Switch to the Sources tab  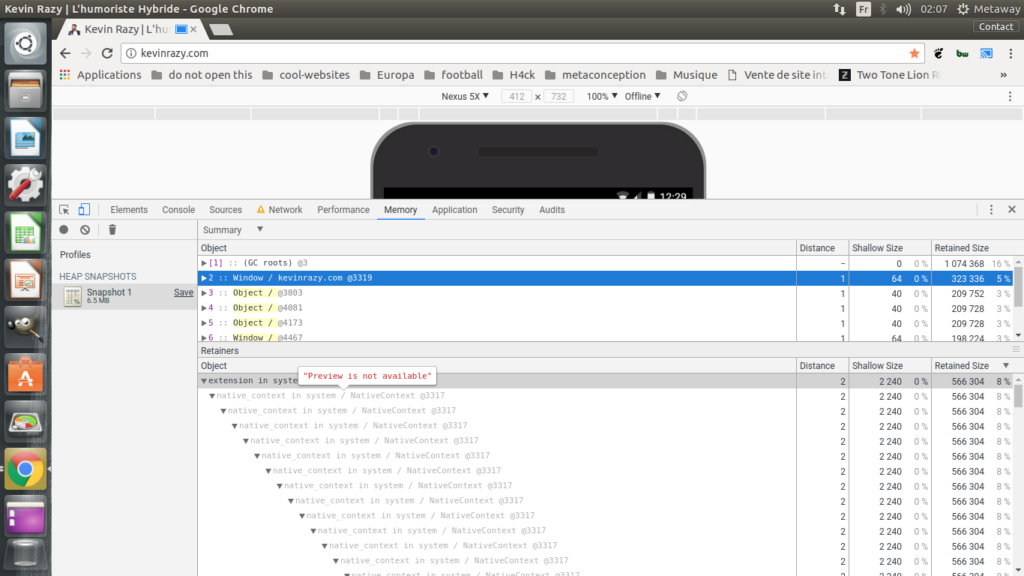coord(225,210)
